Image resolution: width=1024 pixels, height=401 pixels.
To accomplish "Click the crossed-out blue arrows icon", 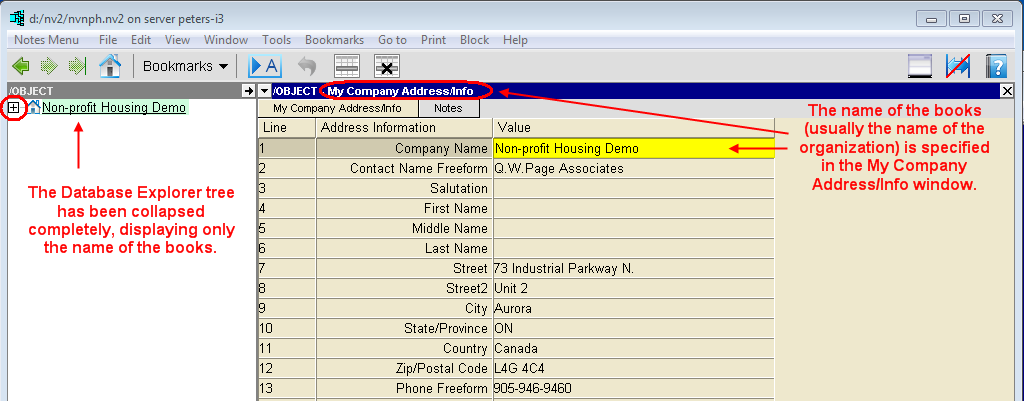I will [958, 66].
